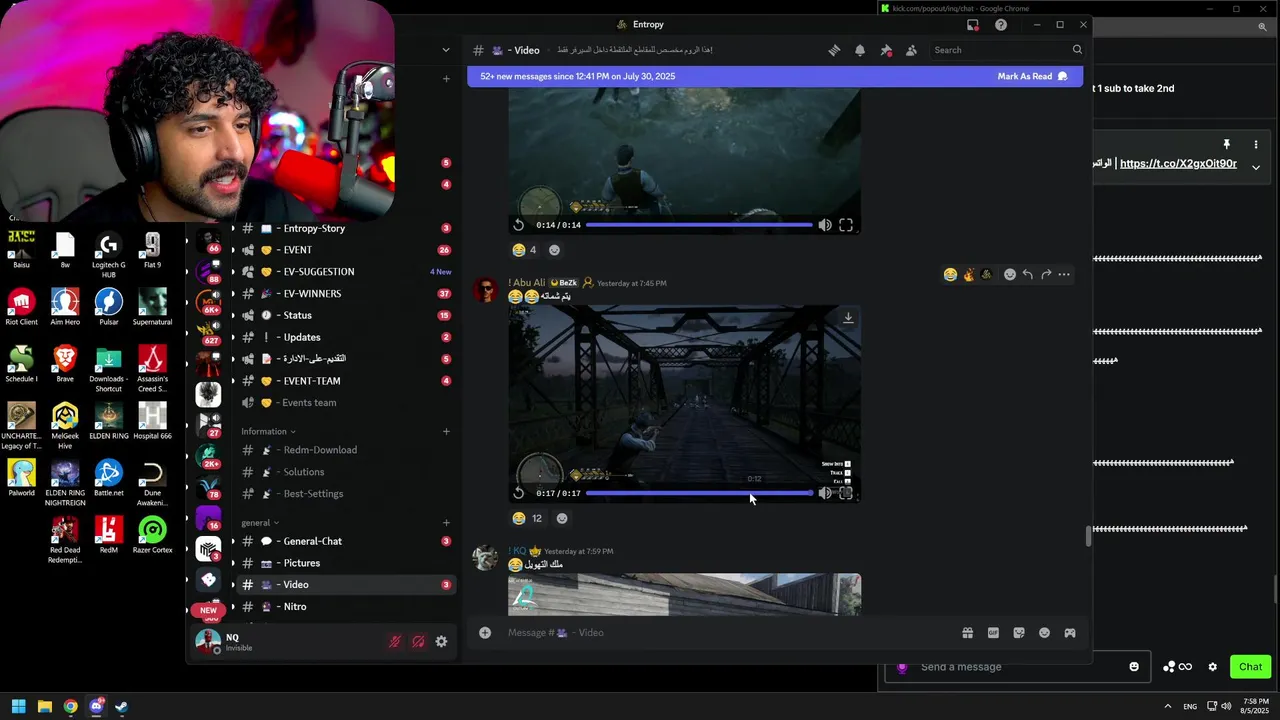Open the EVENT-TEAM channel

[345, 381]
